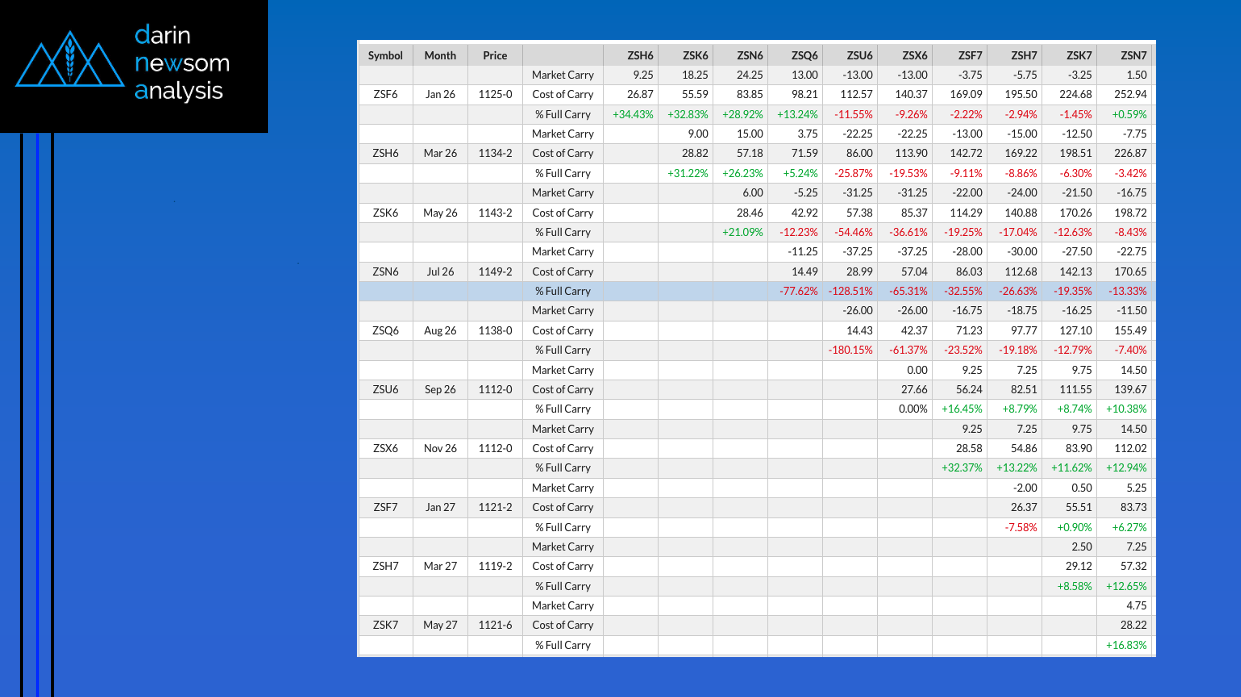The width and height of the screenshot is (1241, 697).
Task: Select the Symbol column header
Action: [385, 56]
